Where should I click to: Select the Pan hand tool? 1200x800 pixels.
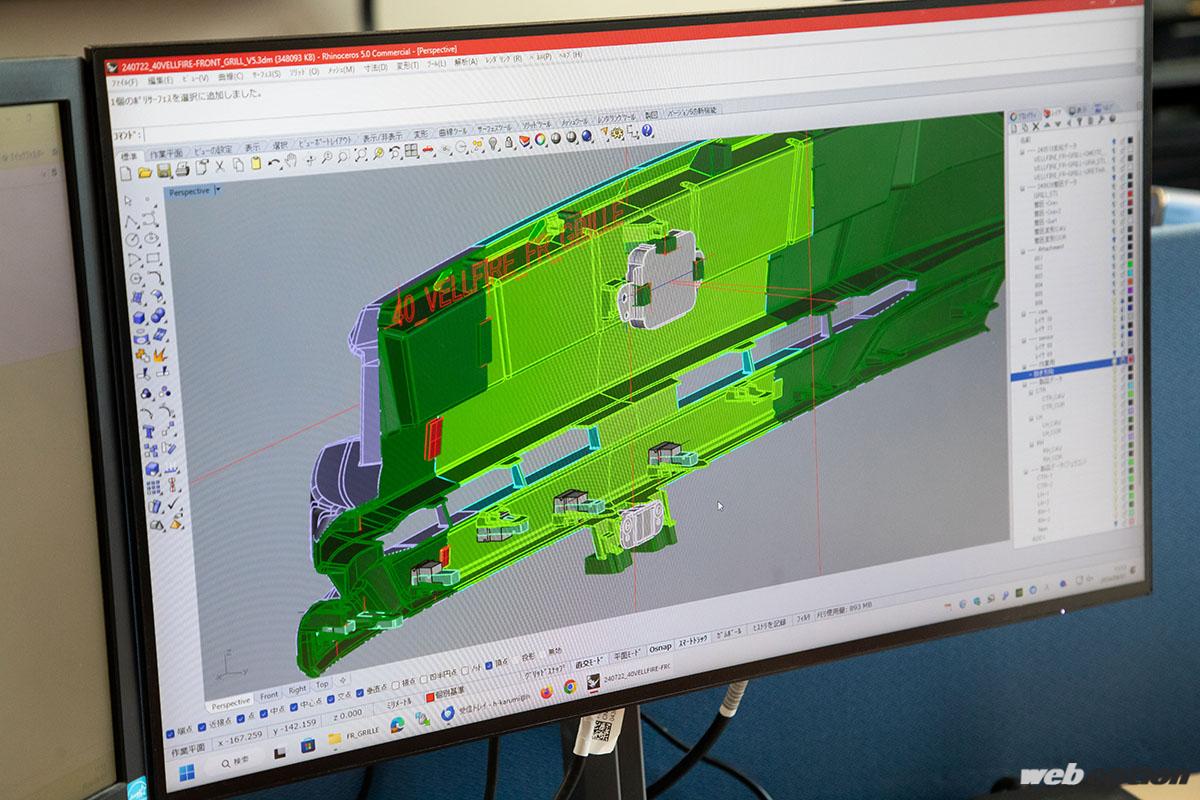290,160
